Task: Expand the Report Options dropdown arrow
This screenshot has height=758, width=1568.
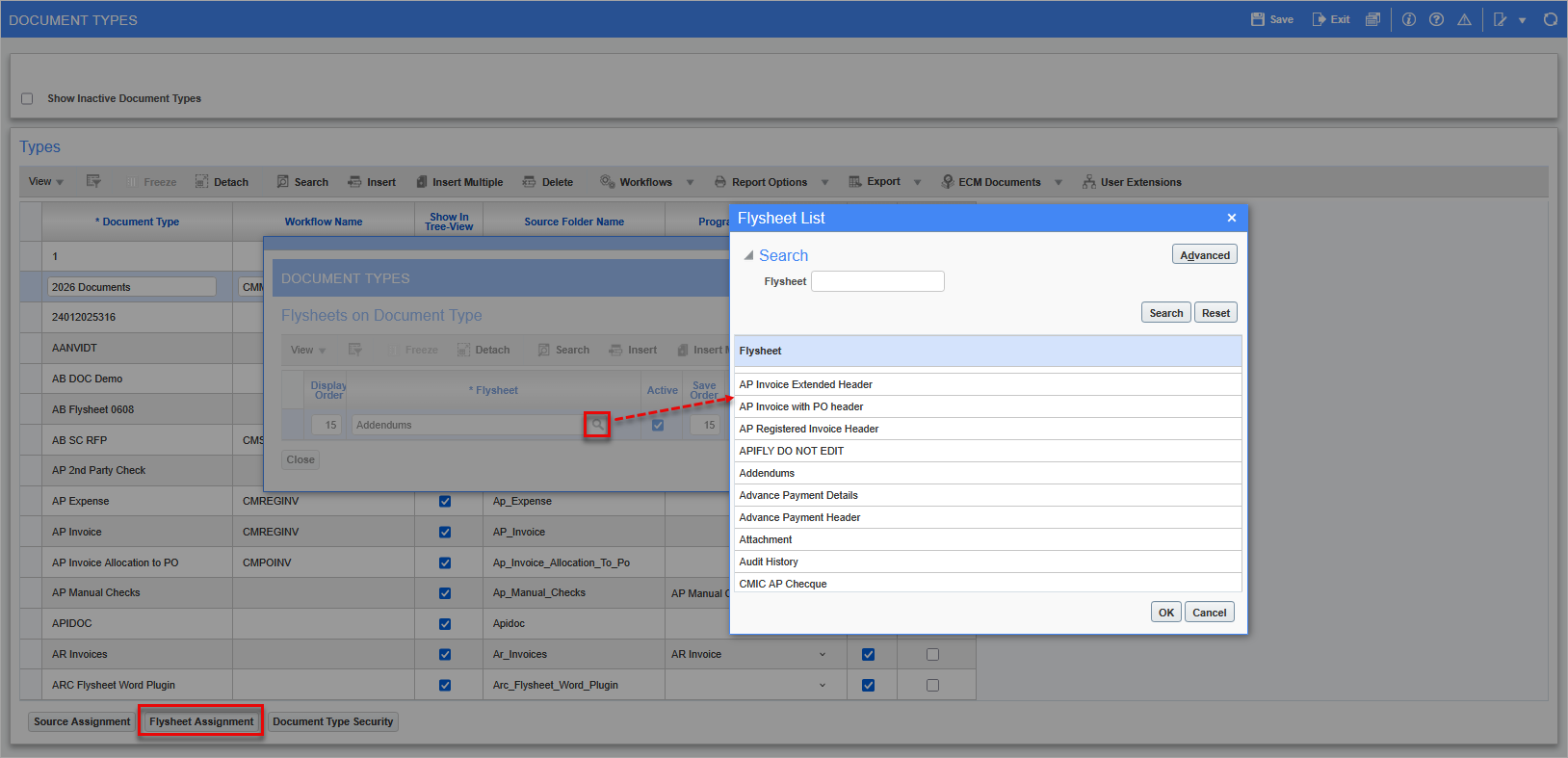Action: click(x=824, y=182)
